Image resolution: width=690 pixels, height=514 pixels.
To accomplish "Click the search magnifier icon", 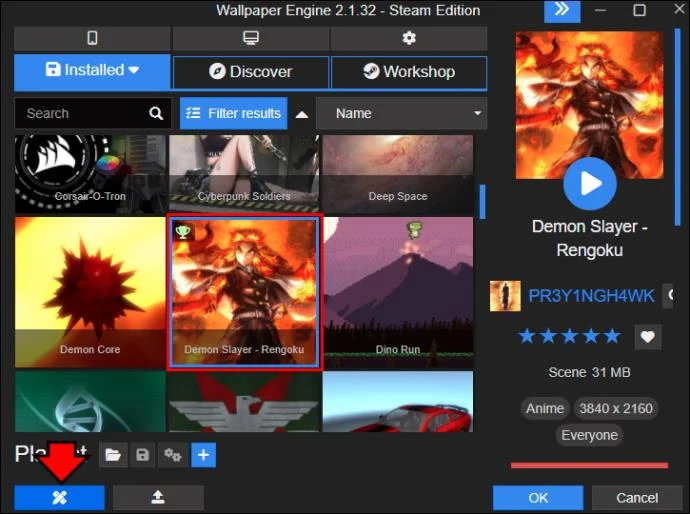I will (156, 113).
